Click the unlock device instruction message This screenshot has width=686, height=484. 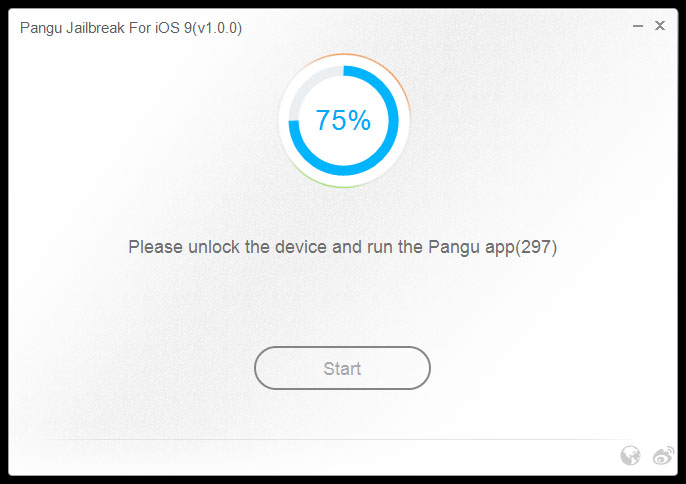(342, 246)
